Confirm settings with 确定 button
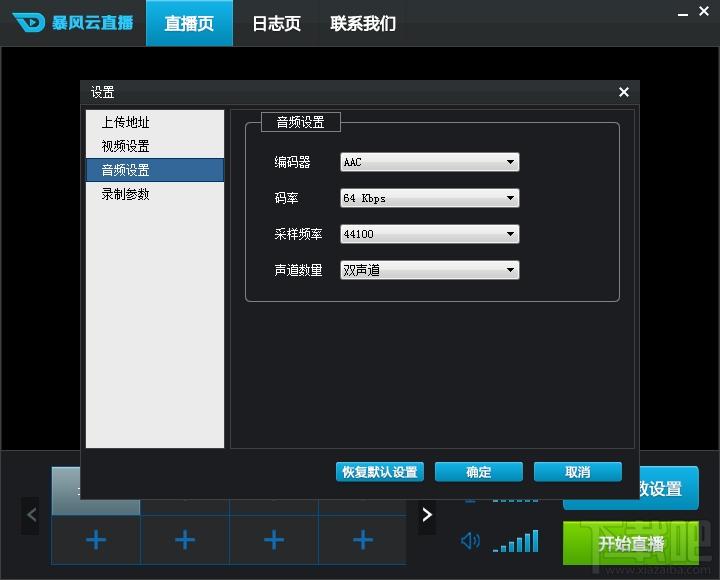 point(478,472)
